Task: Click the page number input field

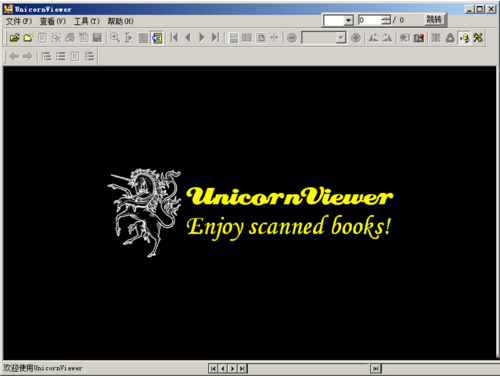Action: (x=370, y=20)
